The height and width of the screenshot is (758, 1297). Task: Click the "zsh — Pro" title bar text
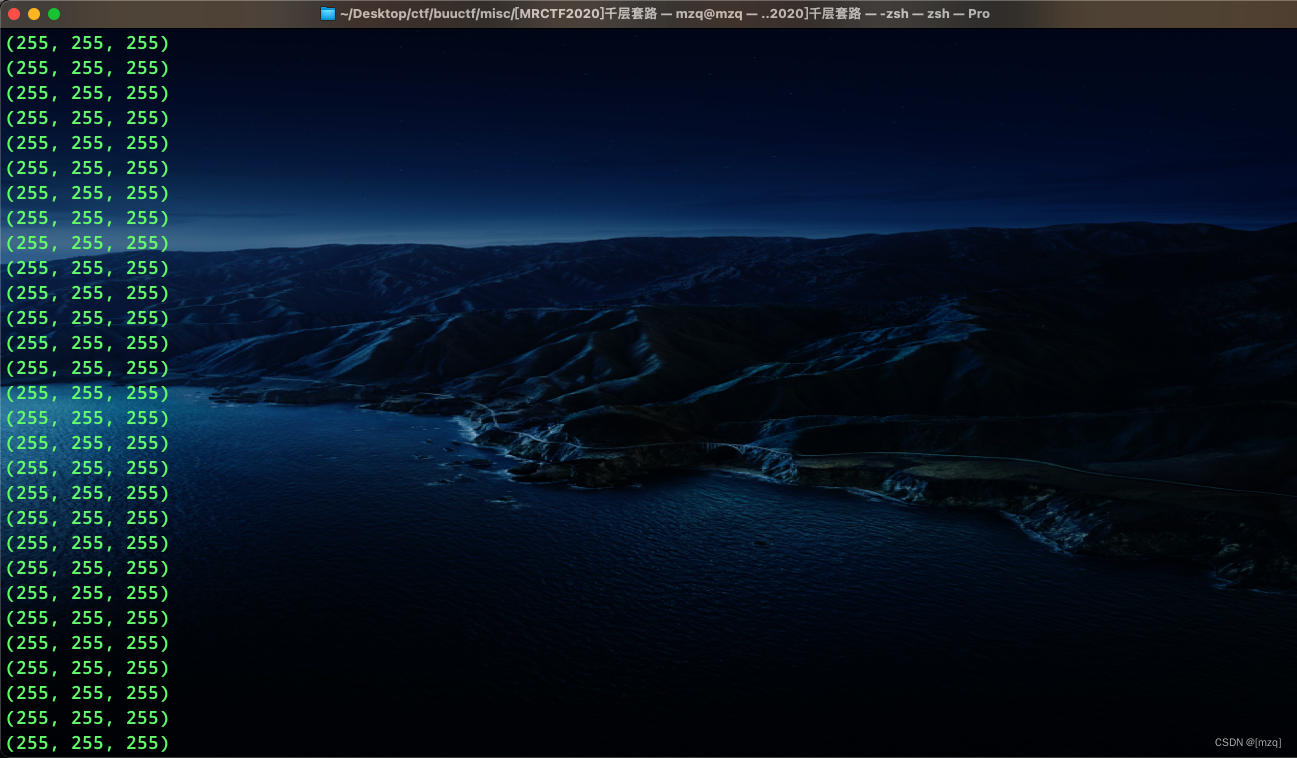(x=958, y=13)
